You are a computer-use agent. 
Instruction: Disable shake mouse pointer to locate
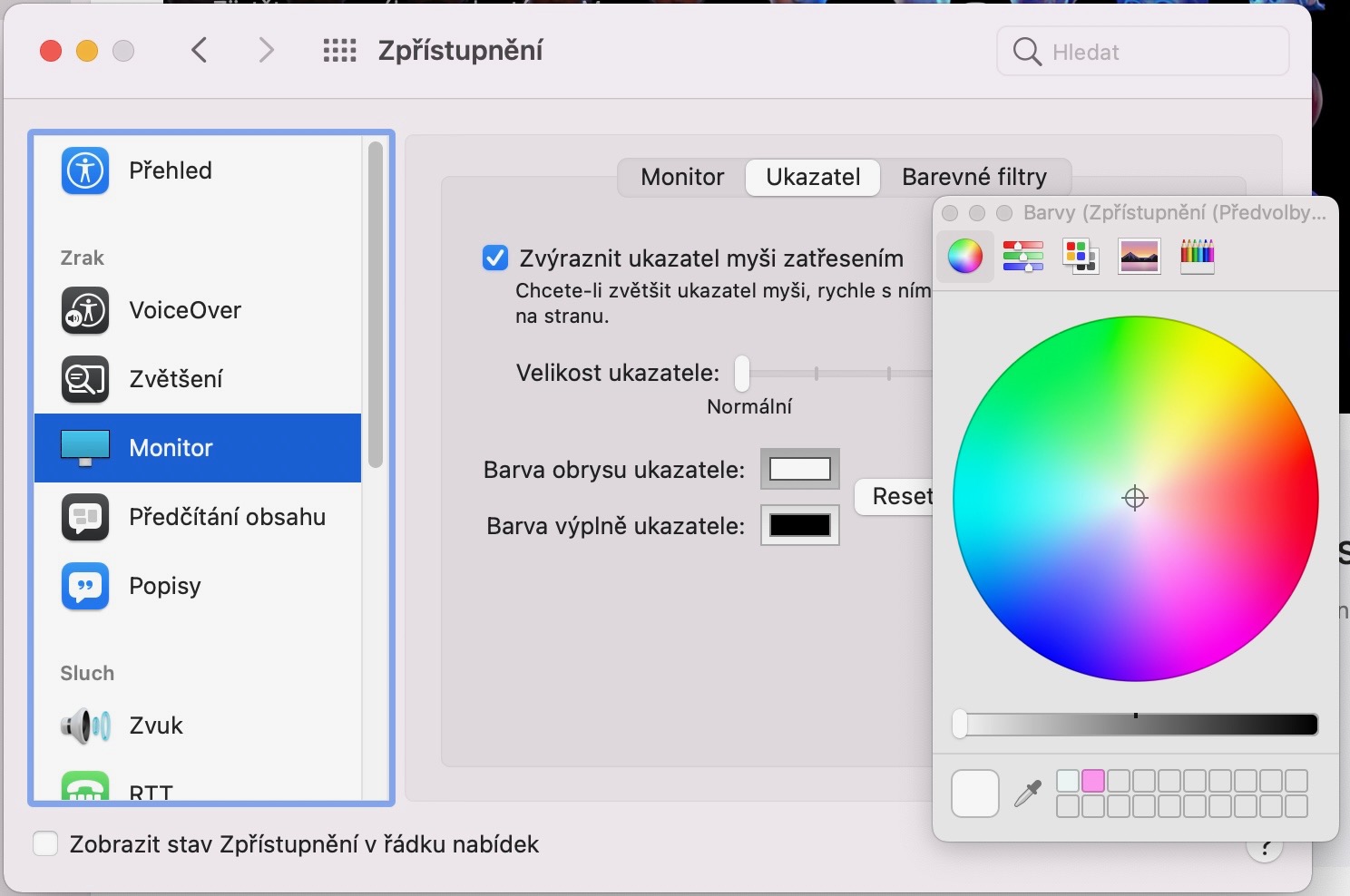click(x=495, y=258)
